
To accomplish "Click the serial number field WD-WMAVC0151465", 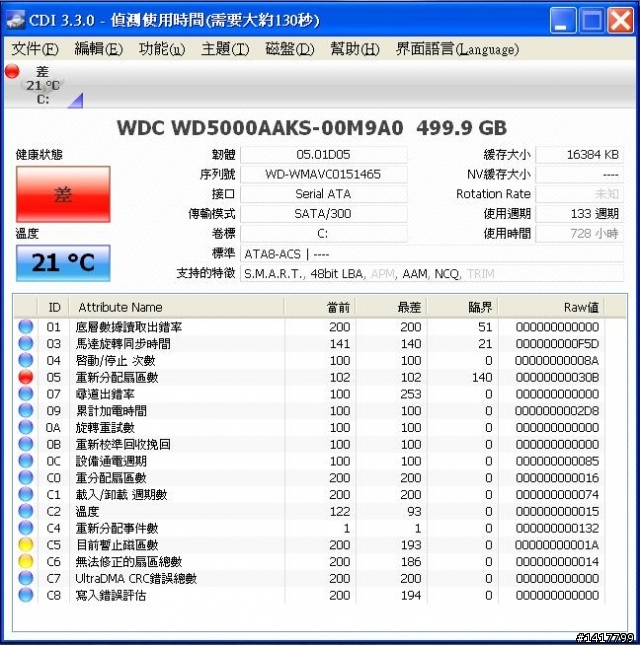I will (x=324, y=174).
